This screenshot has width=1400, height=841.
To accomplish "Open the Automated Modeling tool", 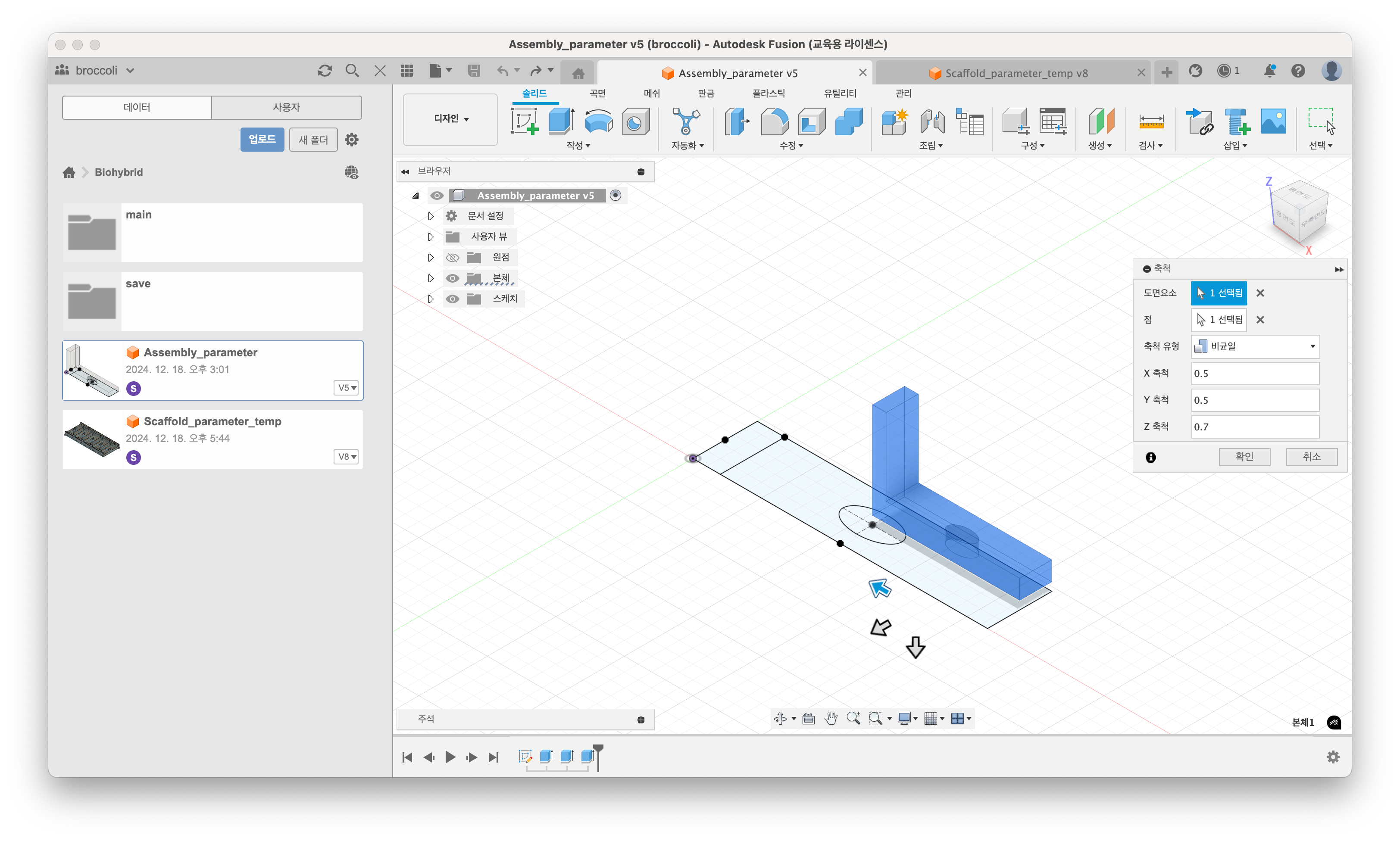I will 686,121.
